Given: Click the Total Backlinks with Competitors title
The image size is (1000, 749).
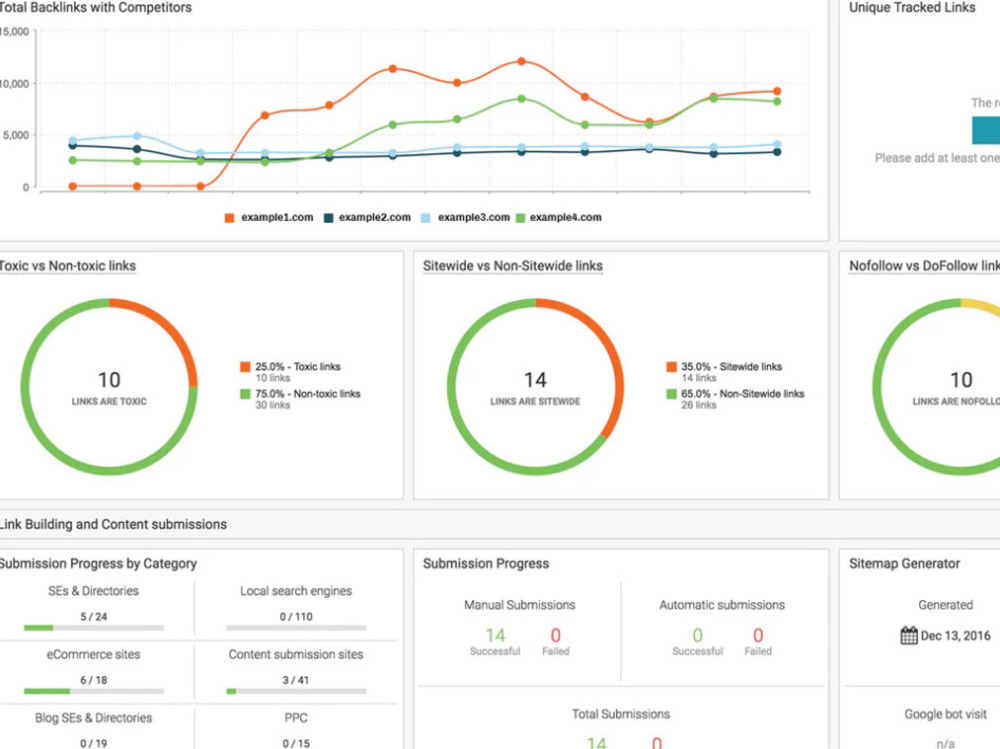Looking at the screenshot, I should pyautogui.click(x=96, y=8).
